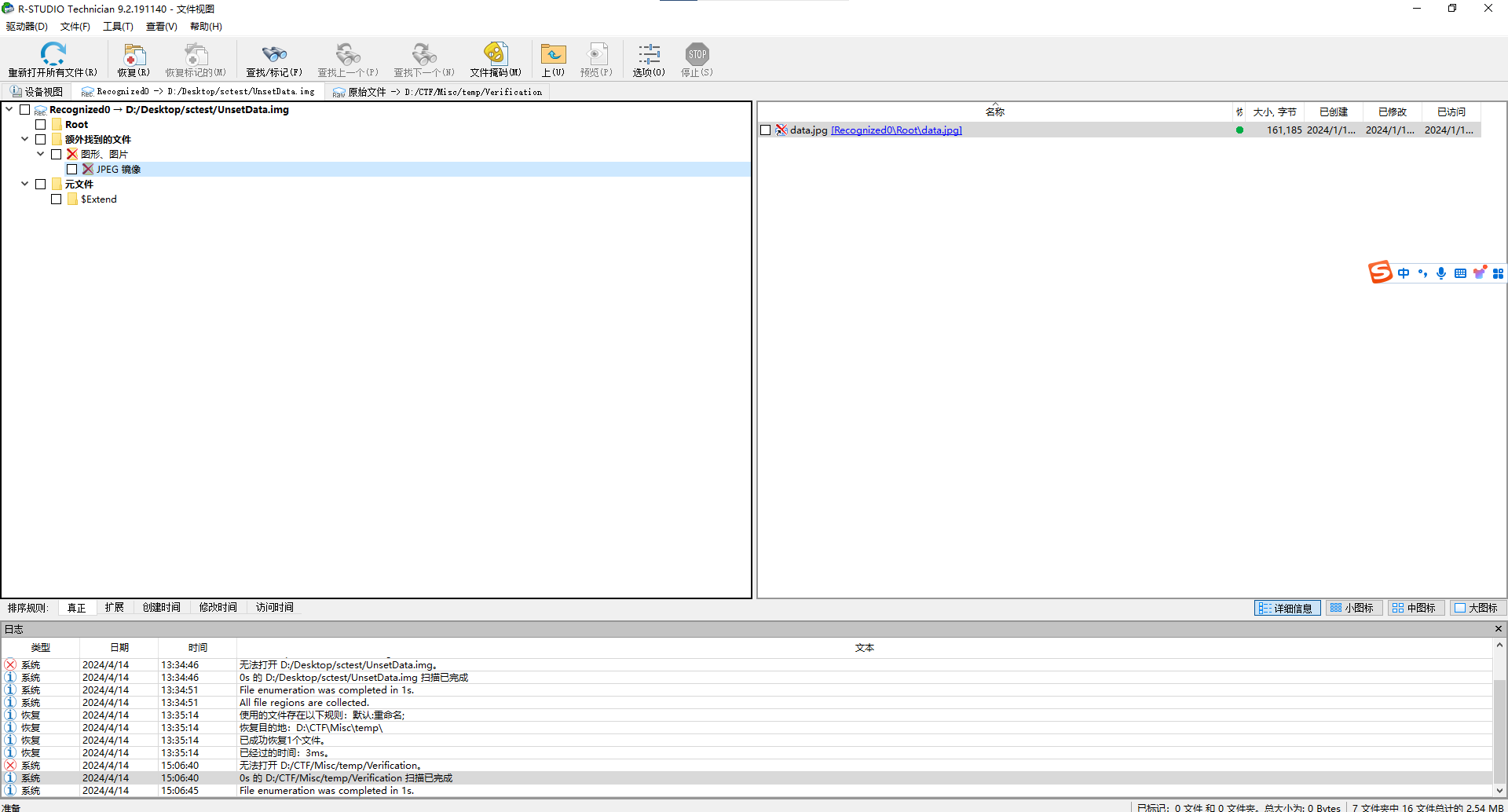Viewport: 1508px width, 812px height.
Task: Click the Recover (恢复) toolbar icon
Action: pos(134,55)
